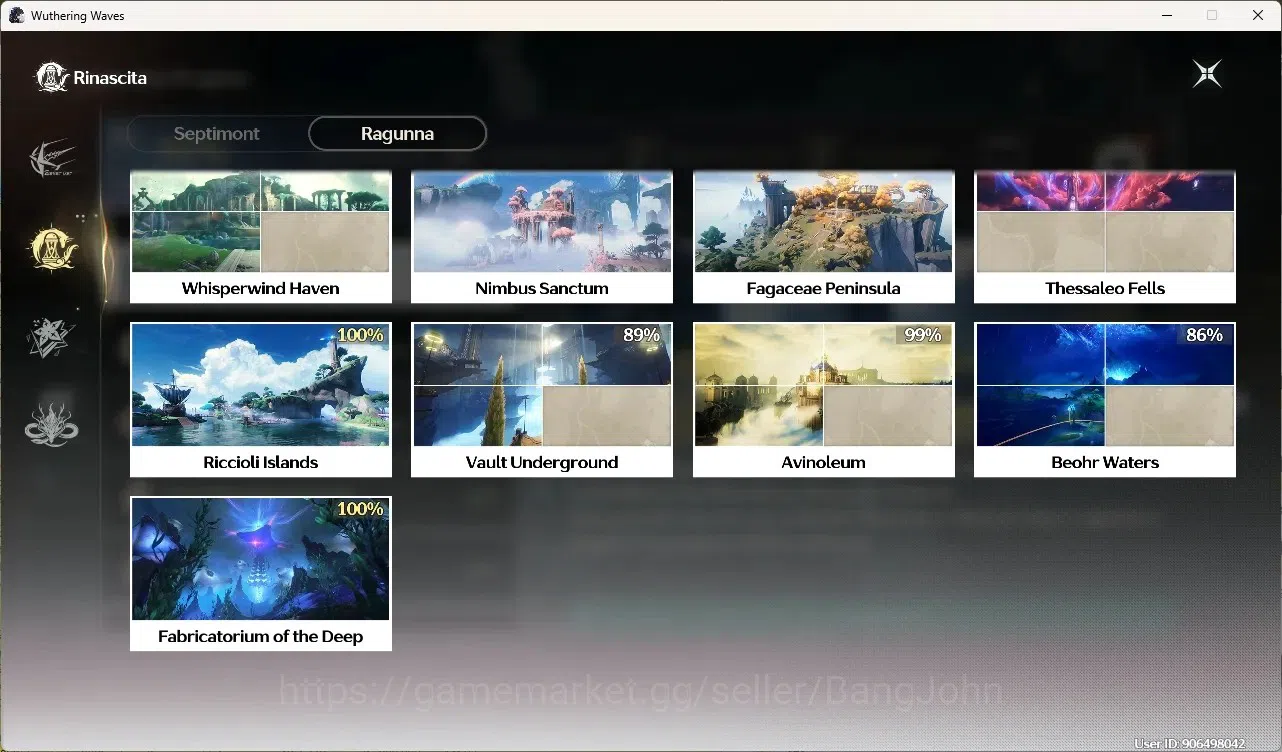Select the Ragunna tab
This screenshot has height=752, width=1282.
coord(397,134)
